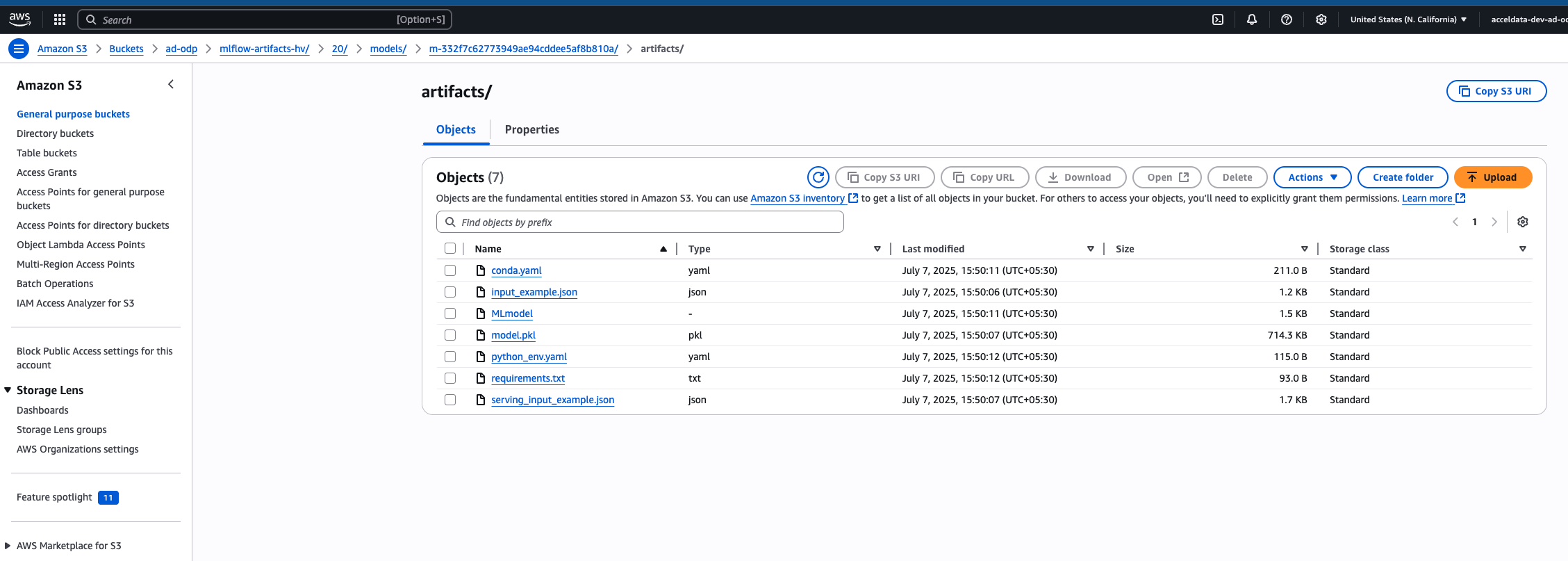
Task: Open the Learn more link
Action: [x=1427, y=198]
